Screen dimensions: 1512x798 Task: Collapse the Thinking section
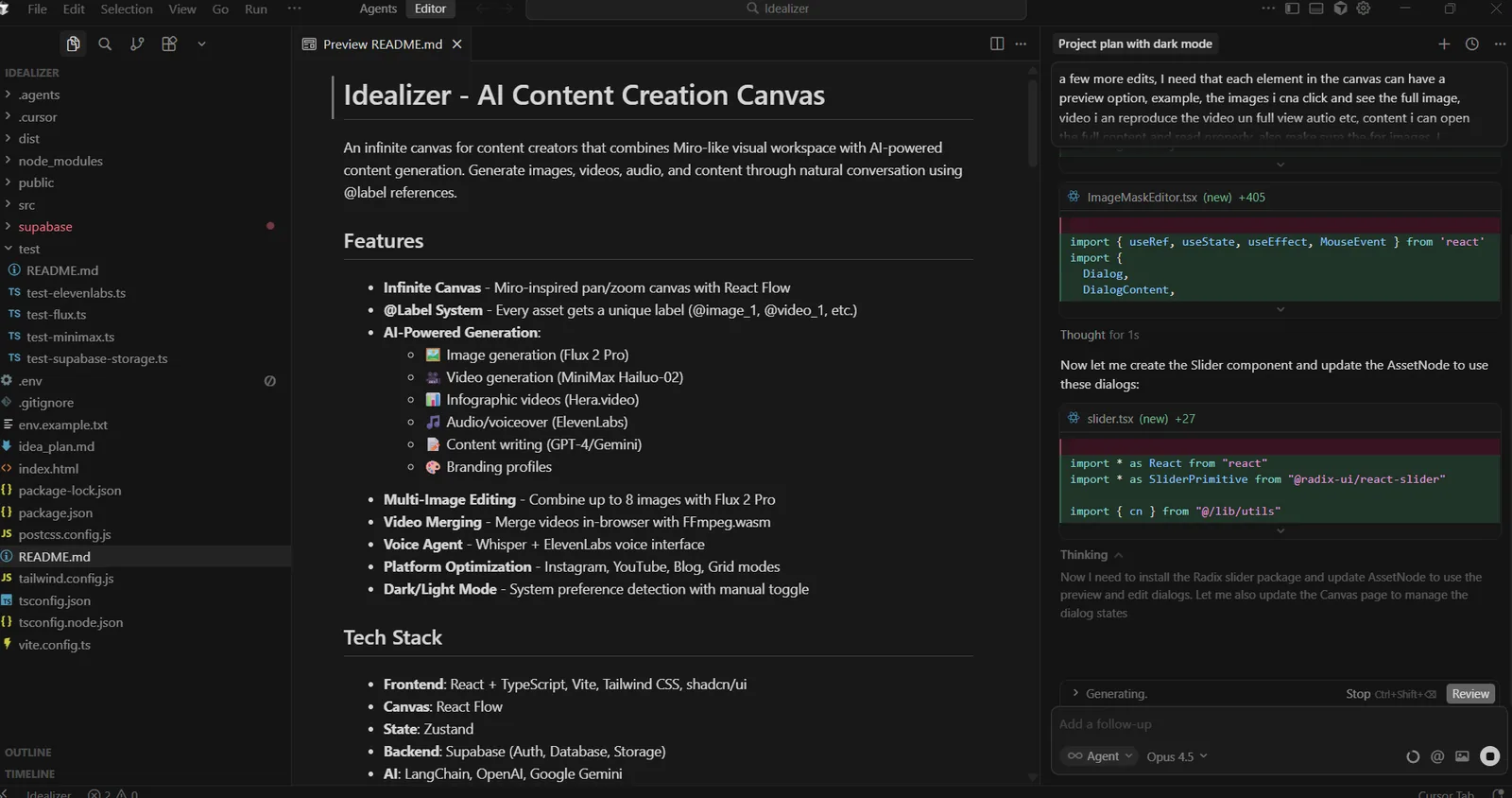[1091, 555]
